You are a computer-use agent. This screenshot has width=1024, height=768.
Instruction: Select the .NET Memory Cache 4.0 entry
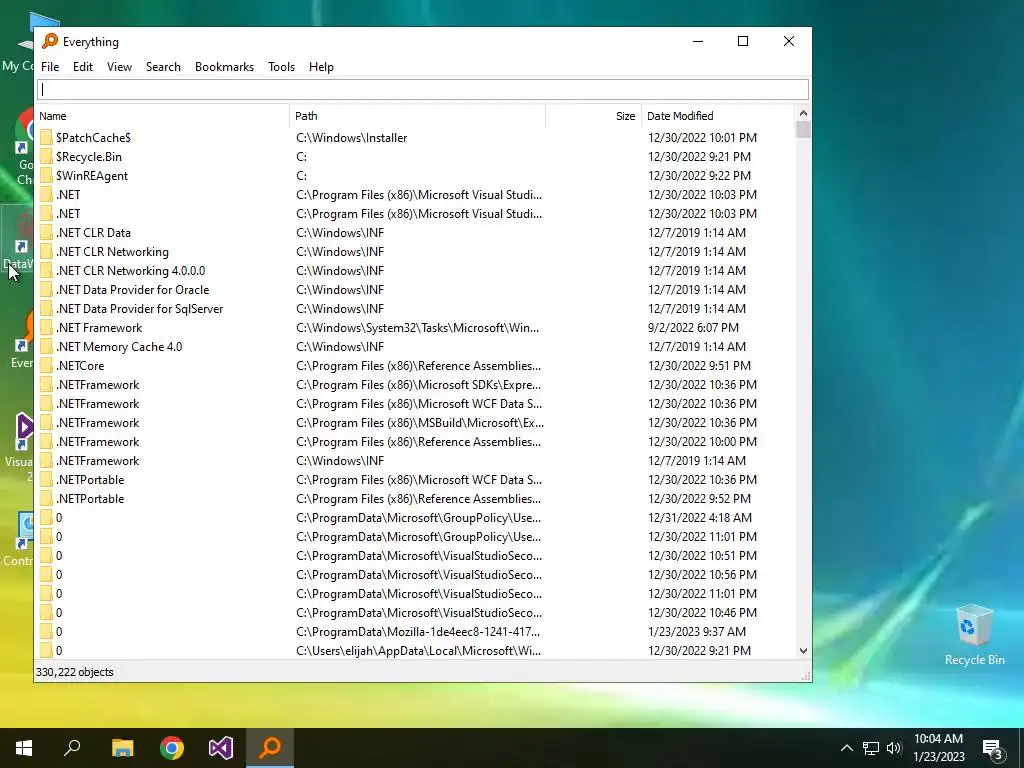click(x=119, y=347)
